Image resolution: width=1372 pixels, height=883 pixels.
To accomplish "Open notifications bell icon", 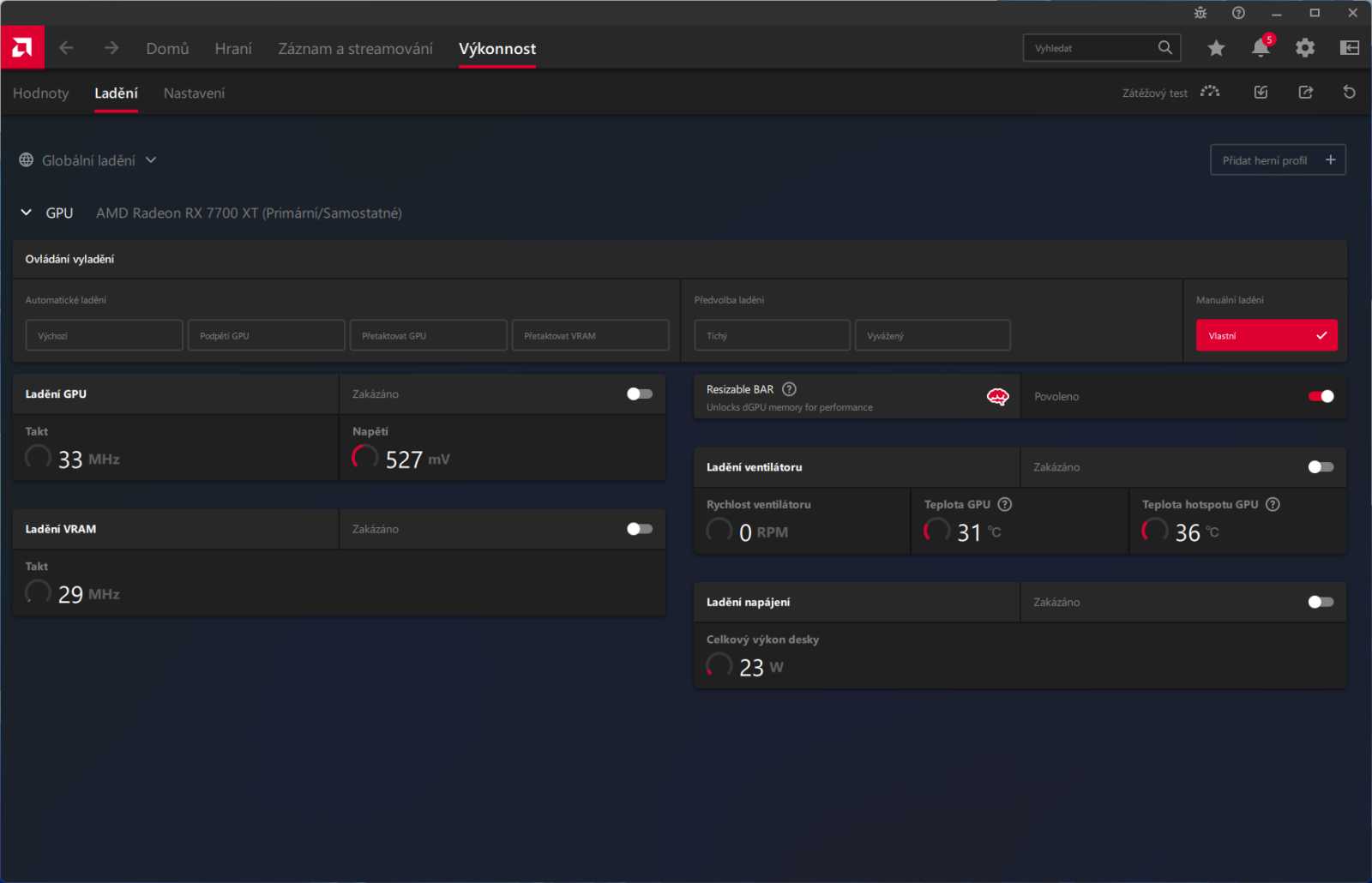I will click(1261, 47).
